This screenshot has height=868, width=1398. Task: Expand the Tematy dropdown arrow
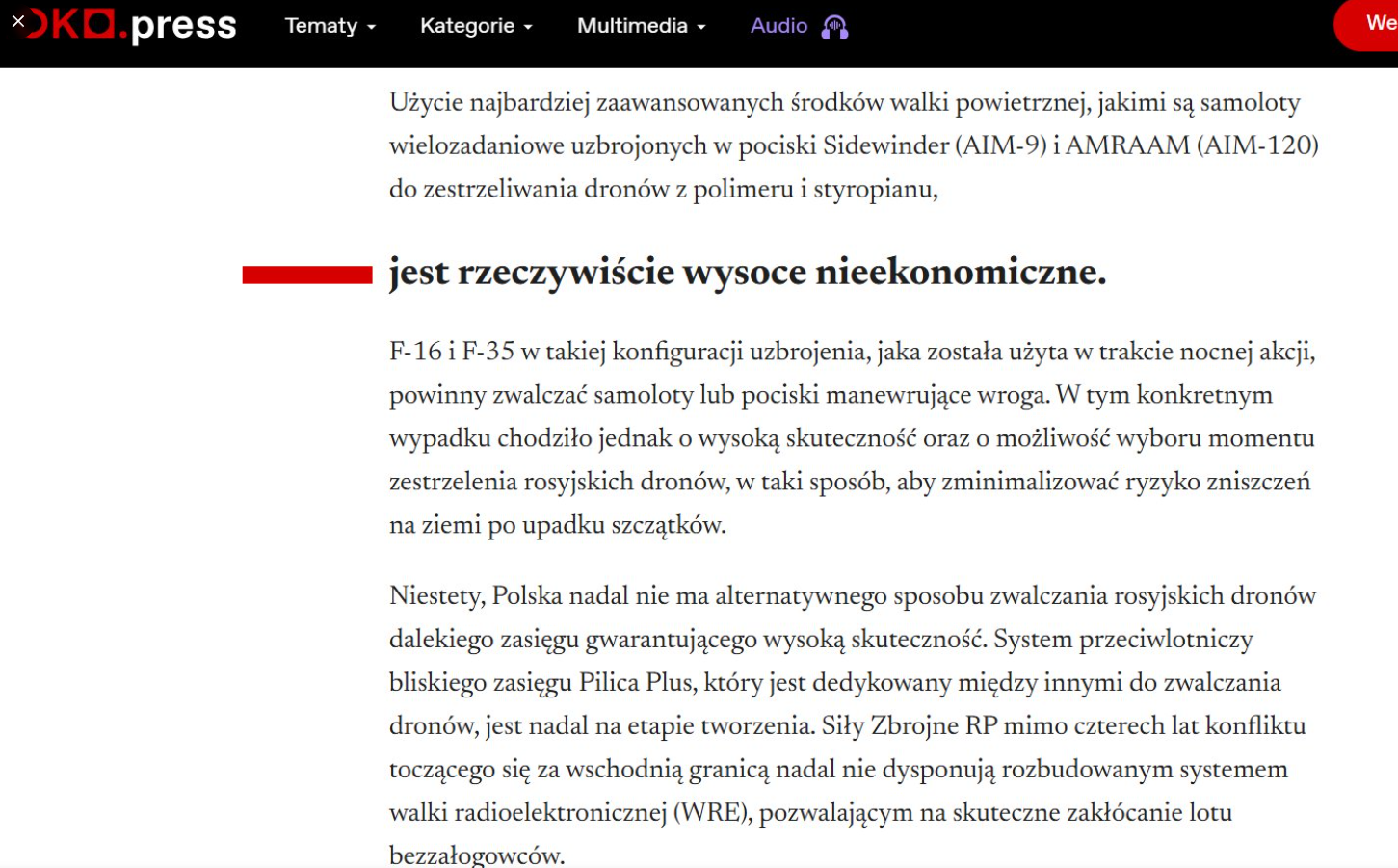click(x=372, y=28)
